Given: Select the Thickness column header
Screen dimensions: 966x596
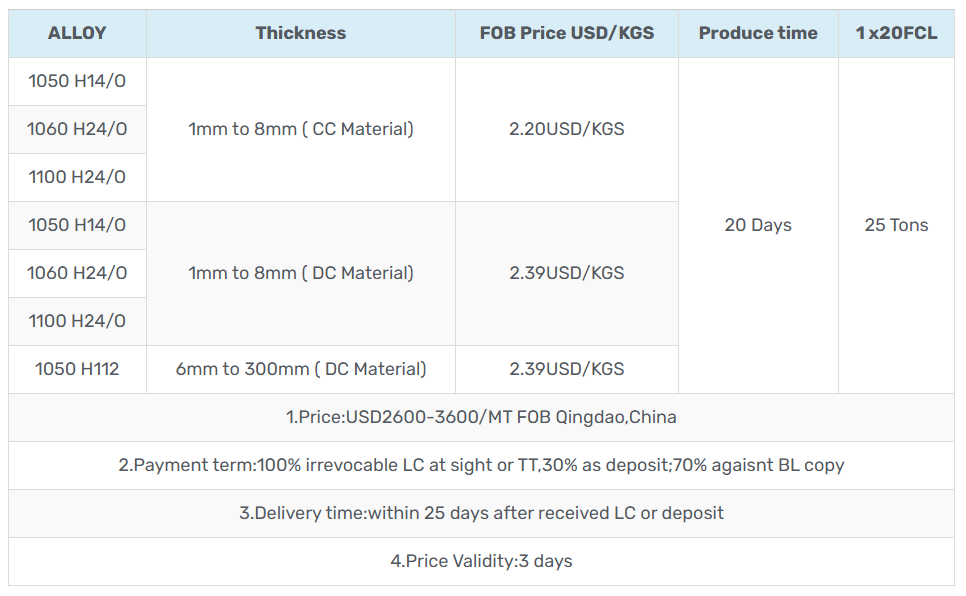Looking at the screenshot, I should (x=300, y=33).
